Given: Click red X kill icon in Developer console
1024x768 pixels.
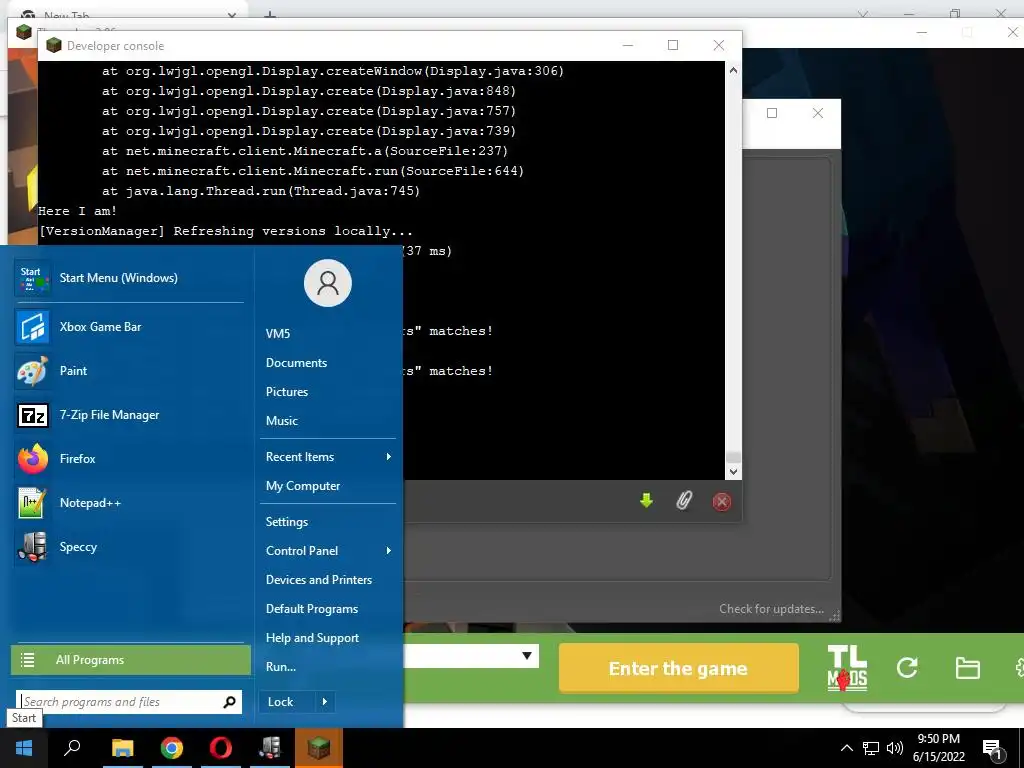Looking at the screenshot, I should click(x=722, y=502).
